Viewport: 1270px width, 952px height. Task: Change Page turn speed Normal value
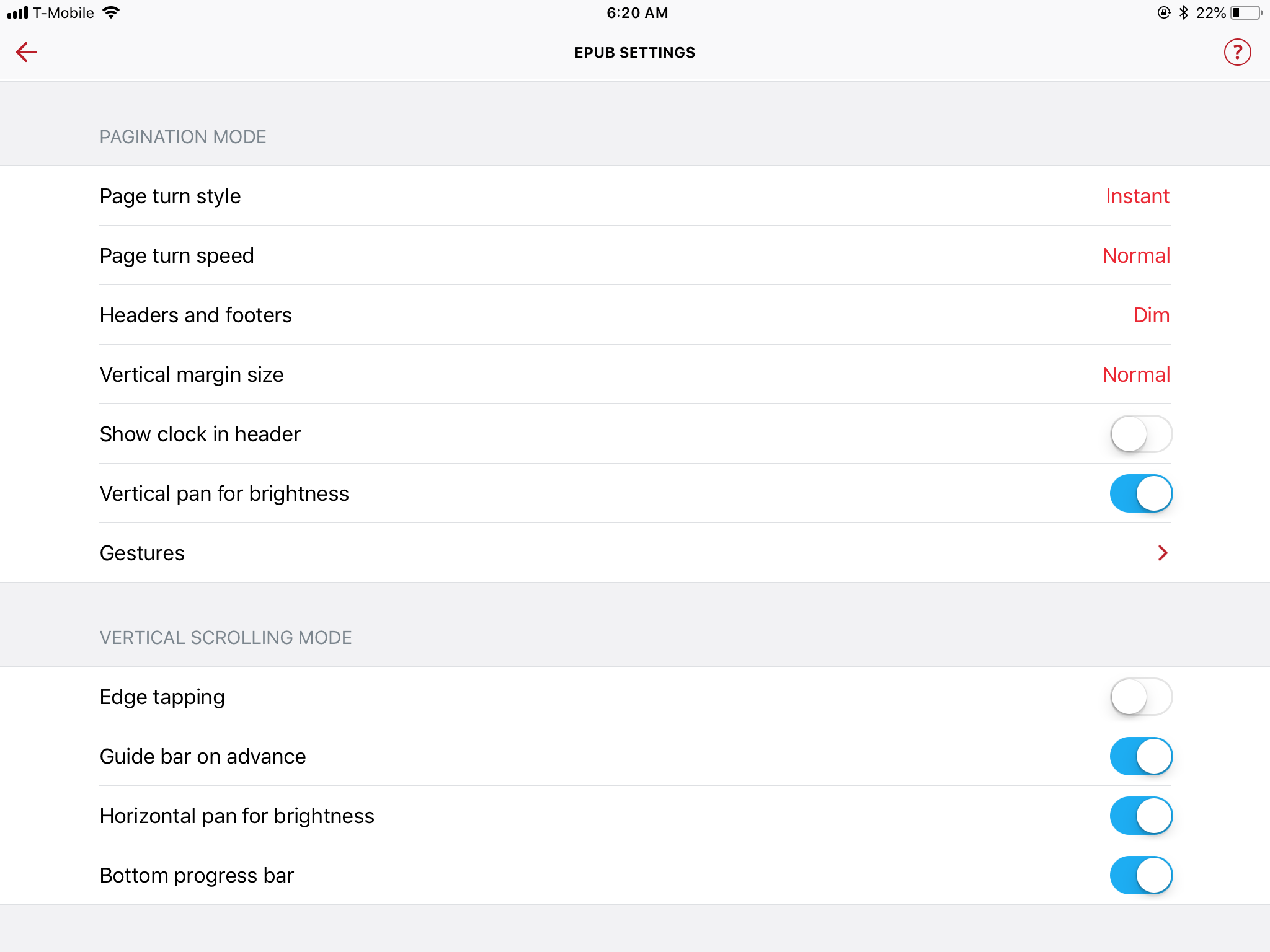[1136, 255]
